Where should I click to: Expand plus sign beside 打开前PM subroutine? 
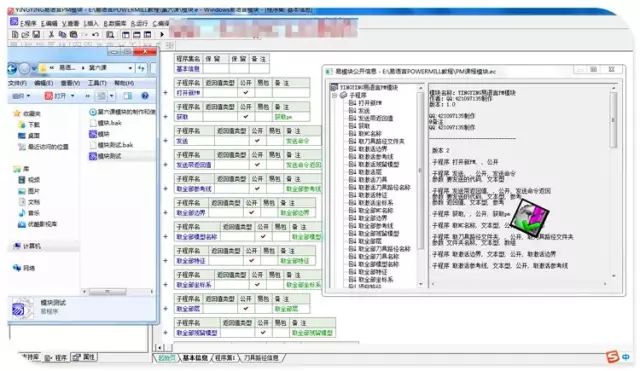click(166, 93)
